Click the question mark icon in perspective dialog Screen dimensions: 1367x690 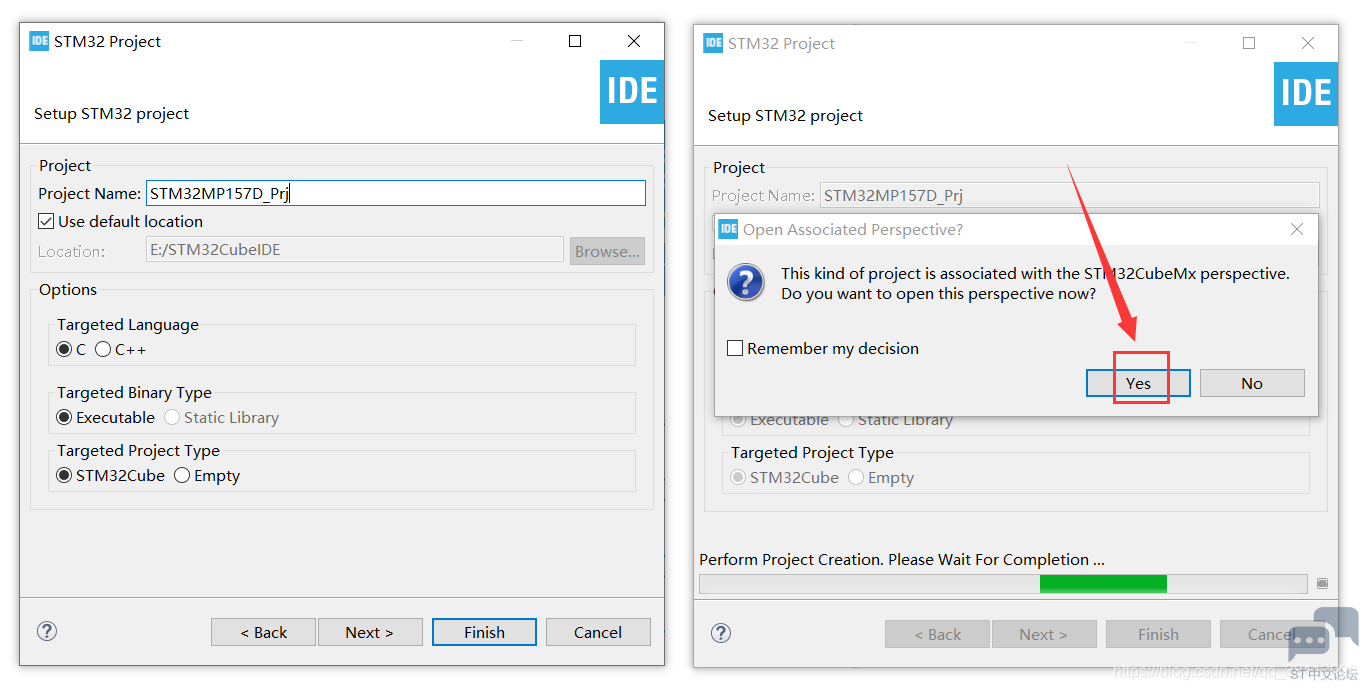click(x=746, y=282)
